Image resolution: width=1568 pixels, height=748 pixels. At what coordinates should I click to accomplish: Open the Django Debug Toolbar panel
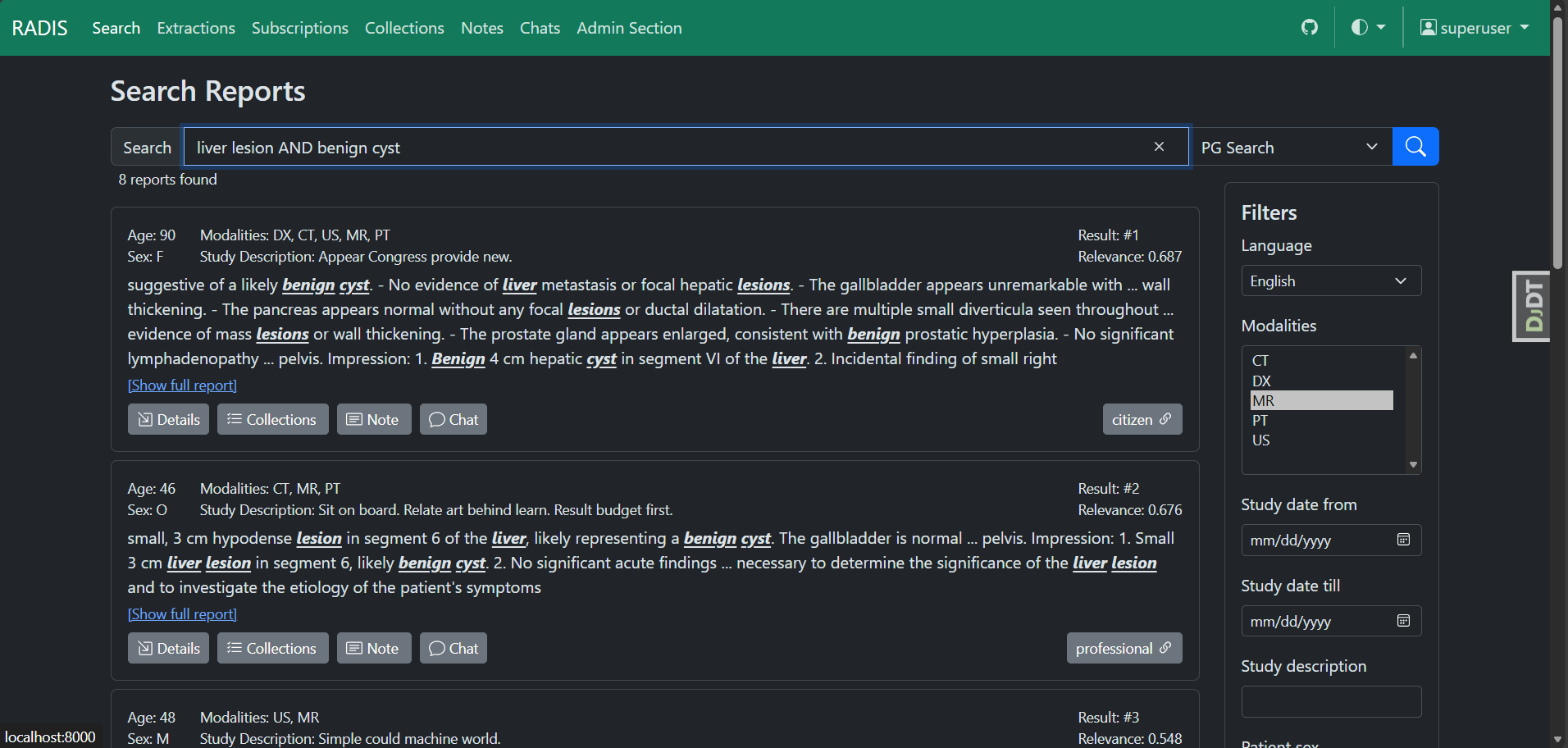coord(1530,306)
